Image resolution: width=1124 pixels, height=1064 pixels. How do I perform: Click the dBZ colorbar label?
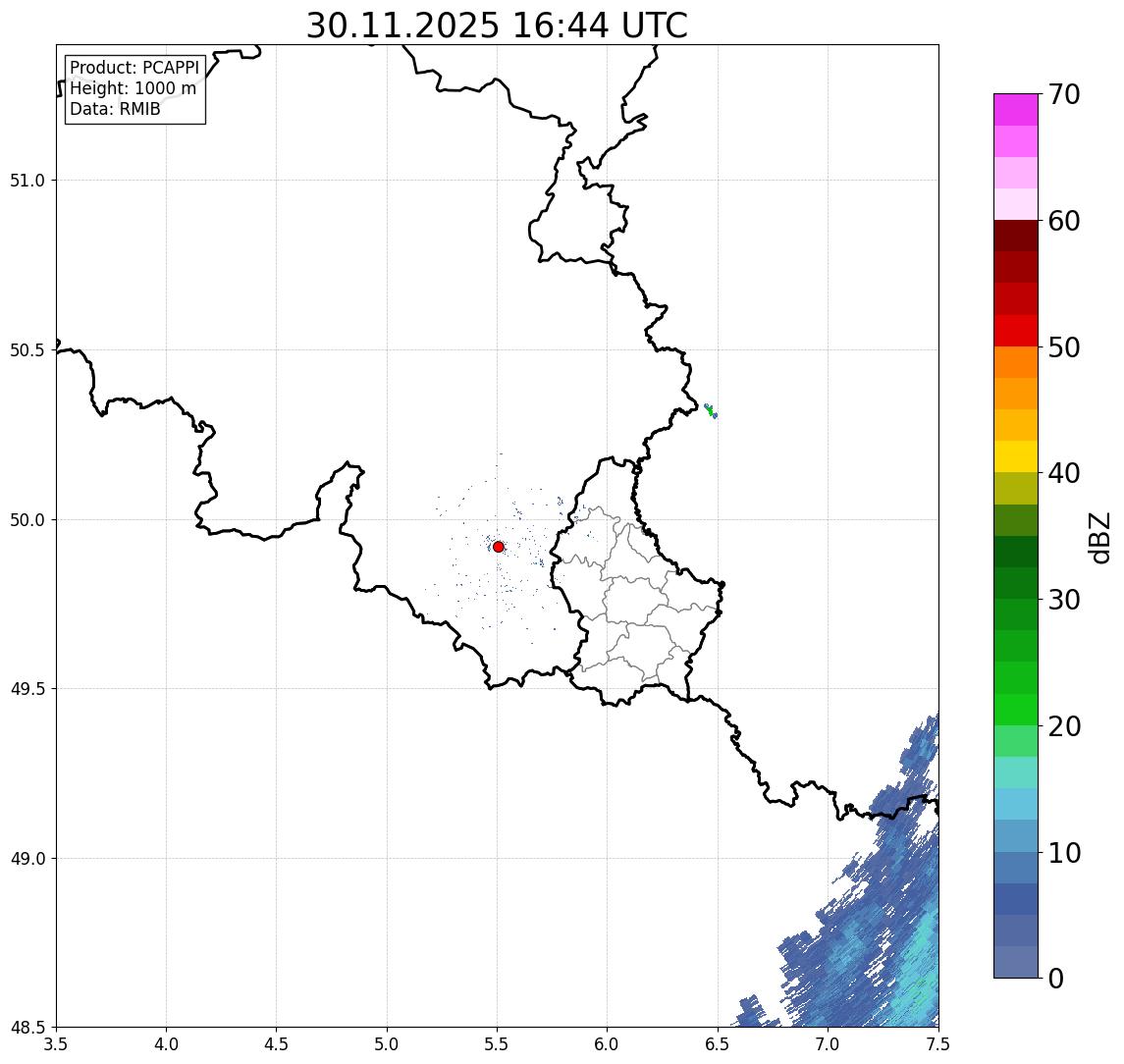click(1099, 538)
